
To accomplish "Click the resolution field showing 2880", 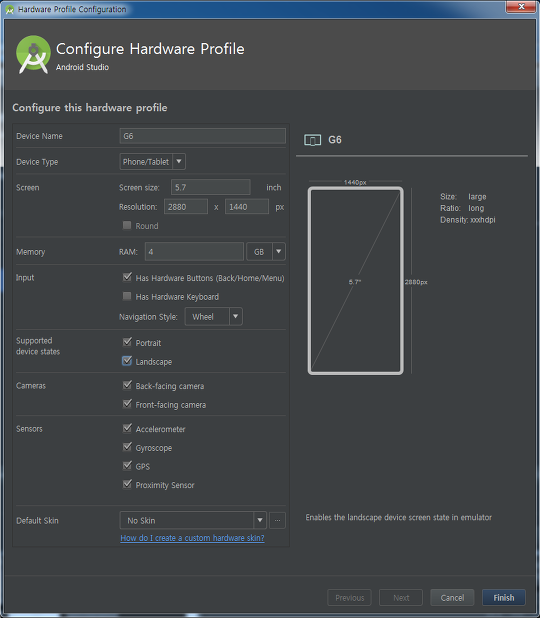I will pos(186,207).
